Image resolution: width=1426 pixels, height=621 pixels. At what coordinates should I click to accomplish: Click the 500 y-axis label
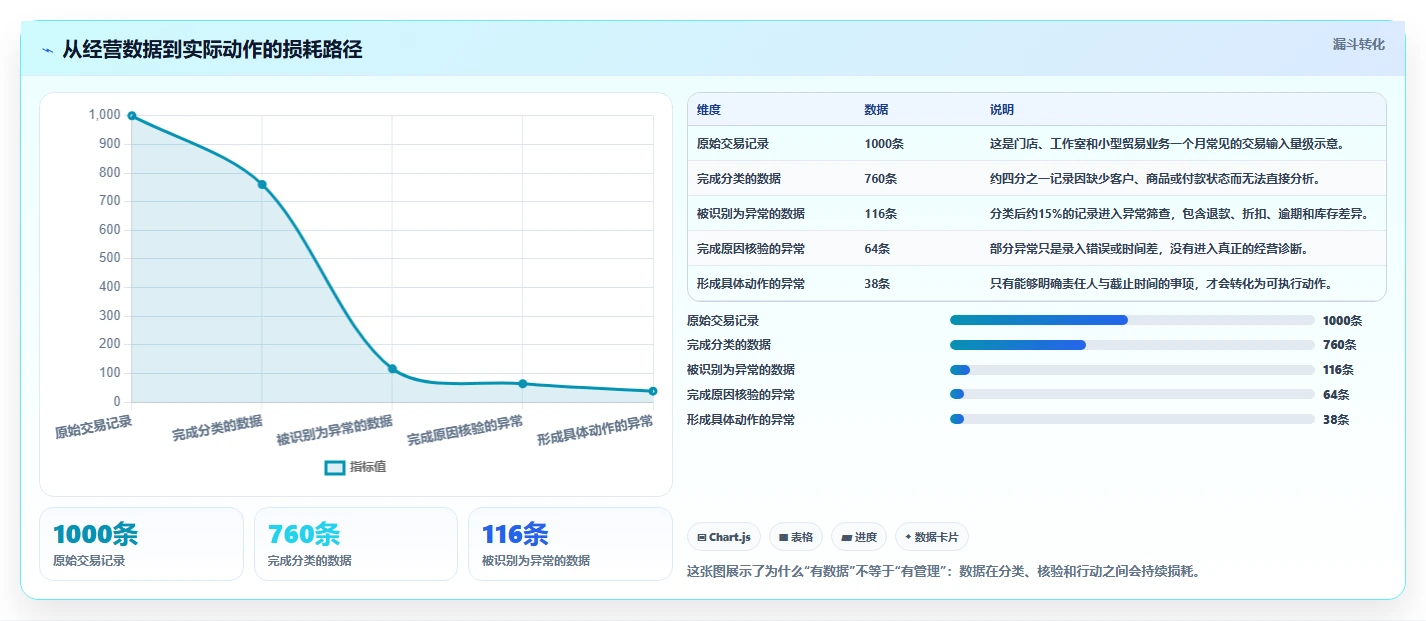(x=110, y=258)
